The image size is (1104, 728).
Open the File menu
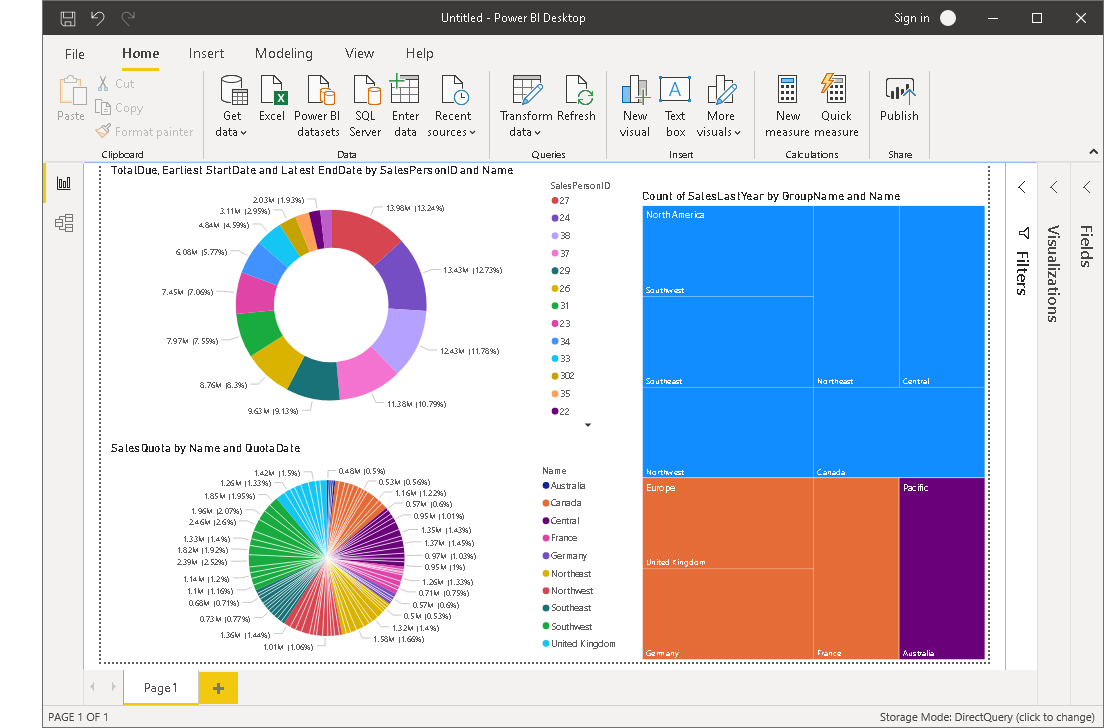pyautogui.click(x=75, y=53)
